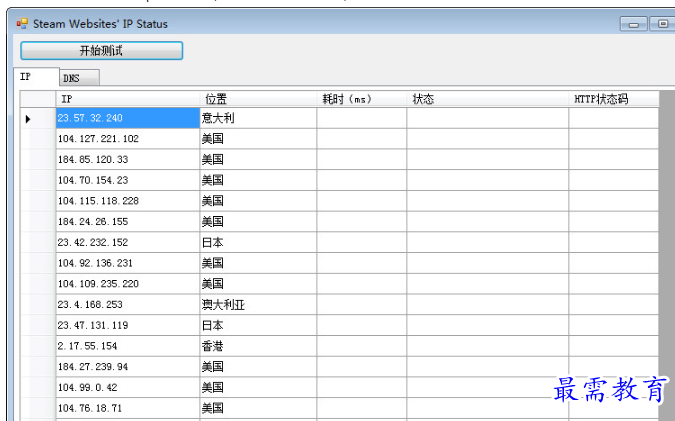The width and height of the screenshot is (675, 421).
Task: Select IP cell 23.57.32.240
Action: (128, 118)
